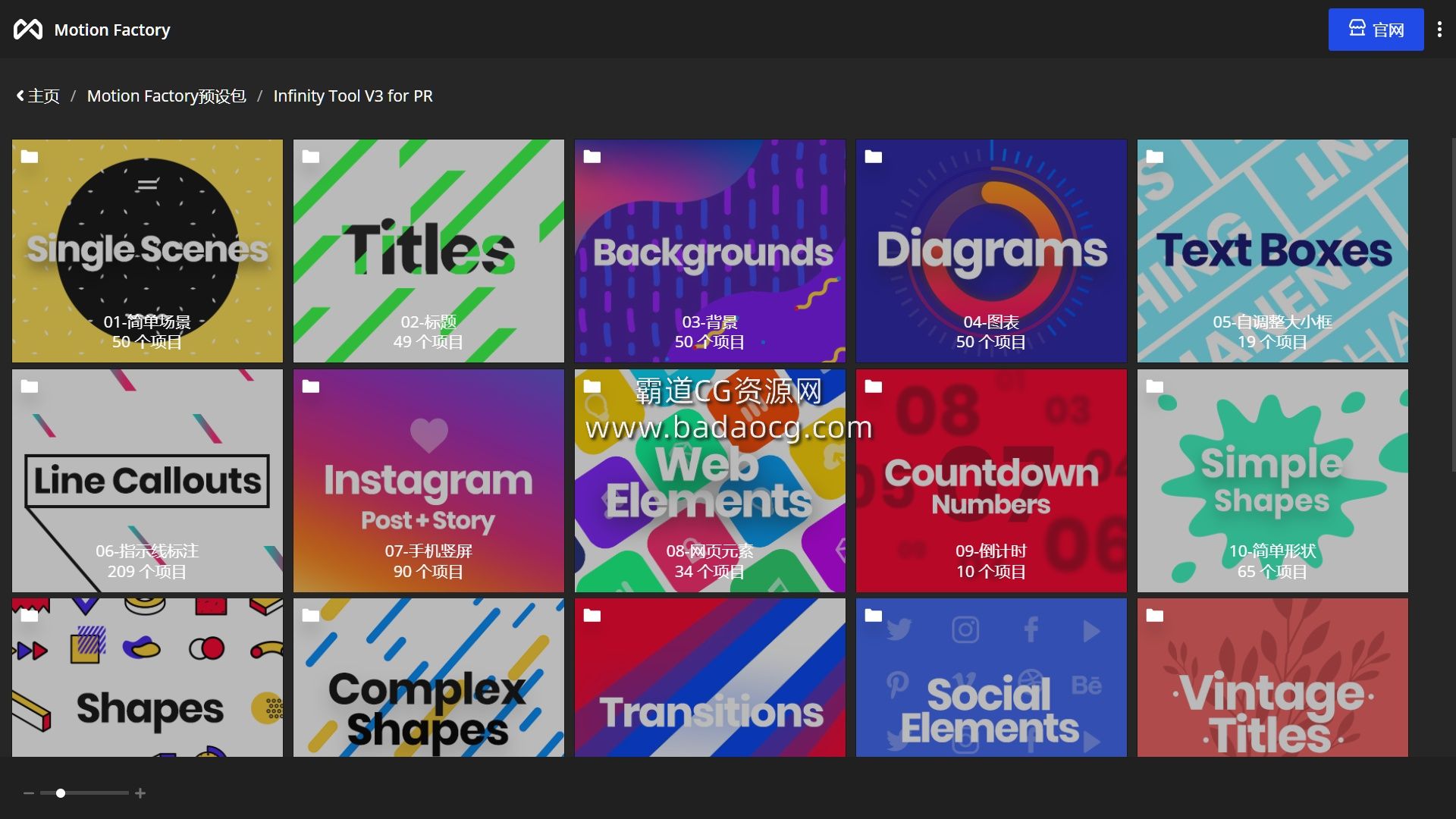Click the 官网 store button

click(1376, 30)
